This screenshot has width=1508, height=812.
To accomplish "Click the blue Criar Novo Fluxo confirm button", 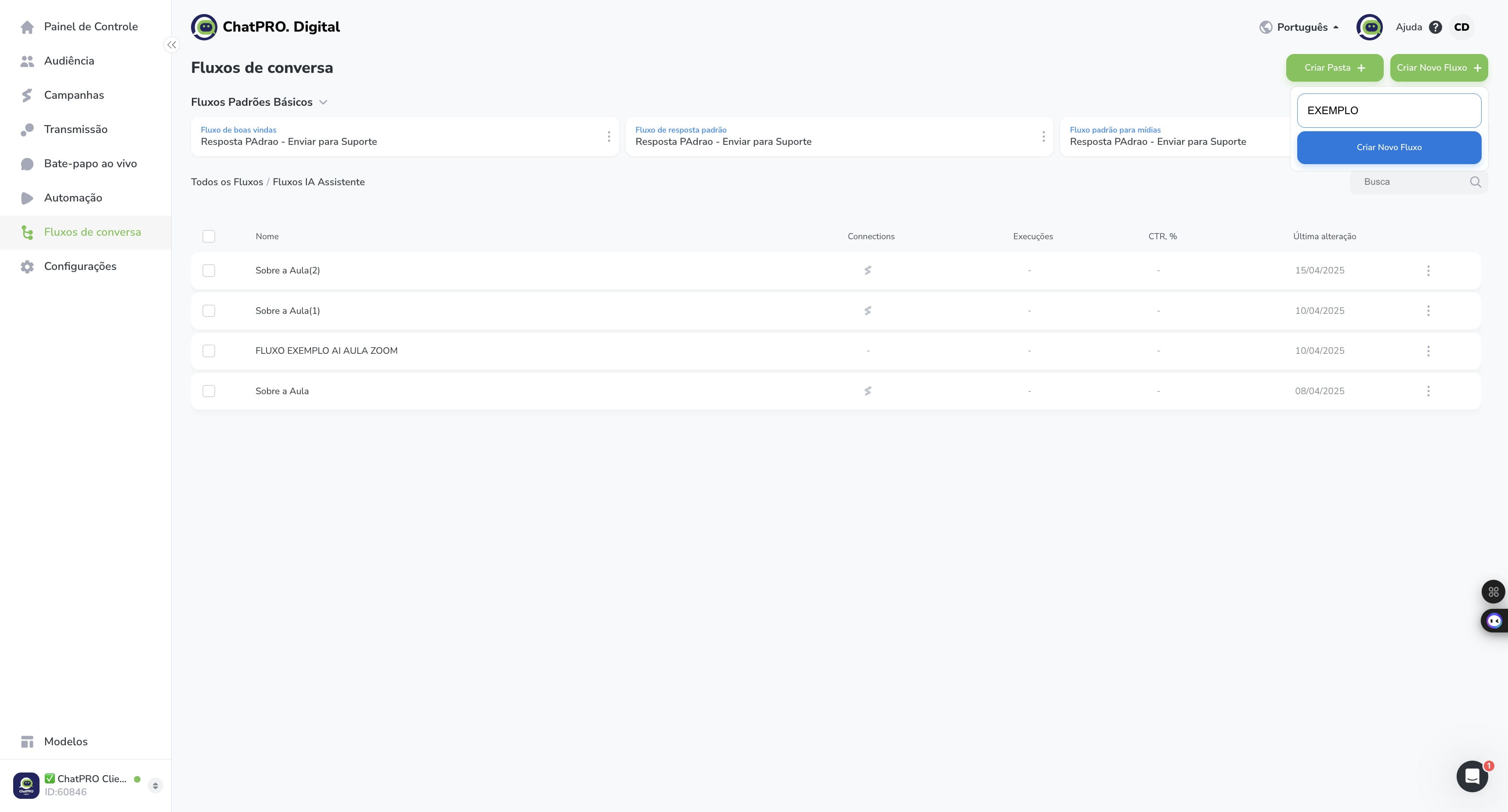I will coord(1389,147).
